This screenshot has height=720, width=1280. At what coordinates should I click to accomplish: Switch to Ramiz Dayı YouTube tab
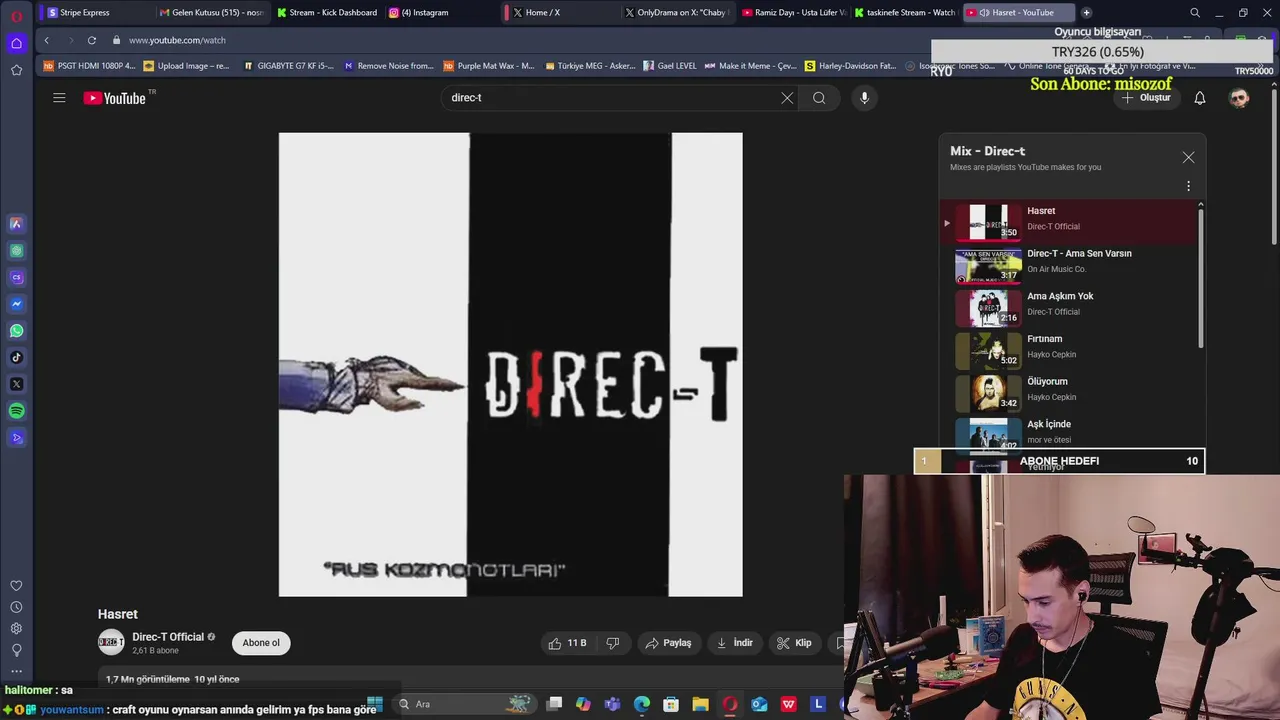point(793,12)
